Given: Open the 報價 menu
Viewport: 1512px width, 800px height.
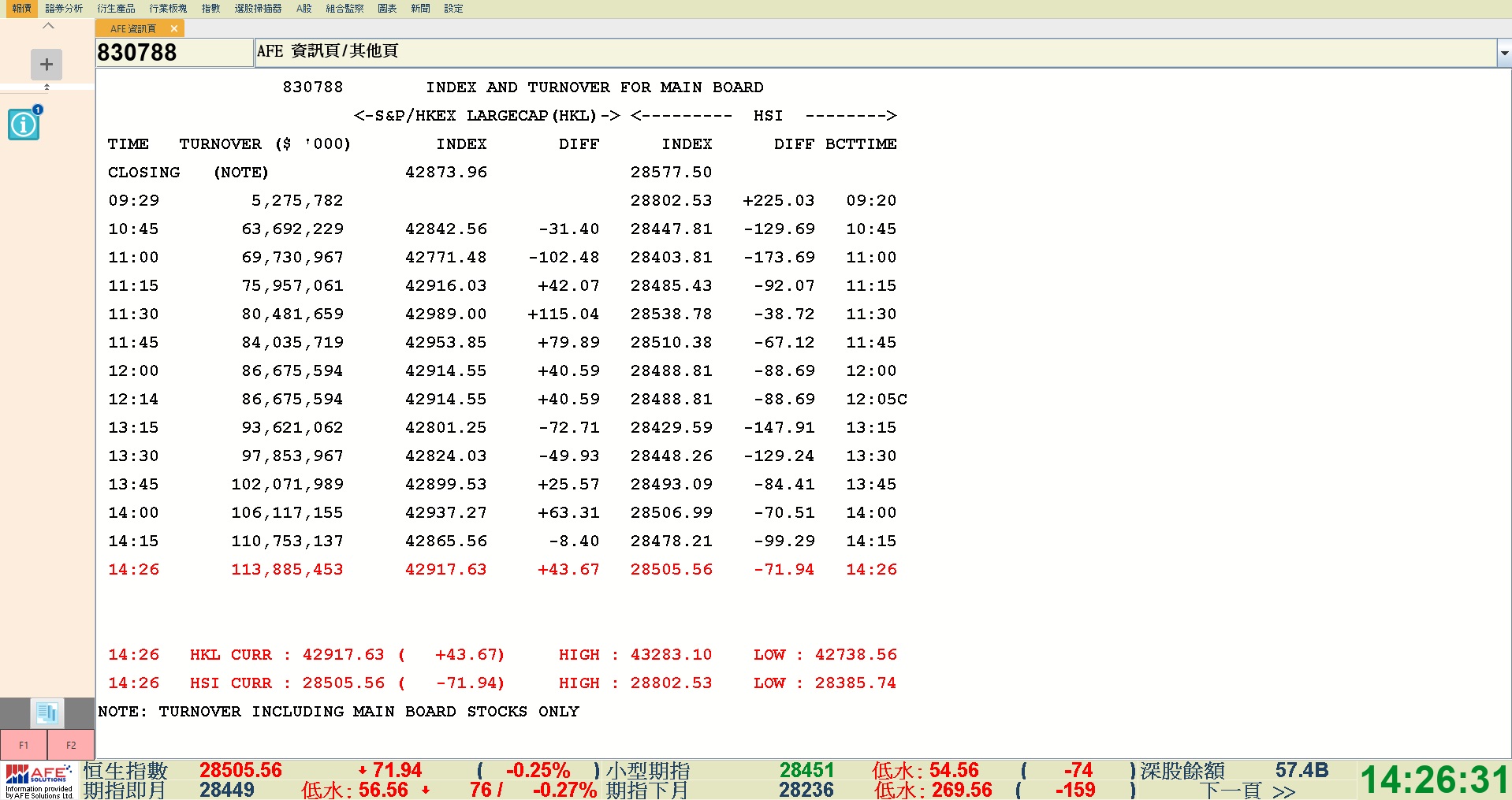Looking at the screenshot, I should coord(22,9).
